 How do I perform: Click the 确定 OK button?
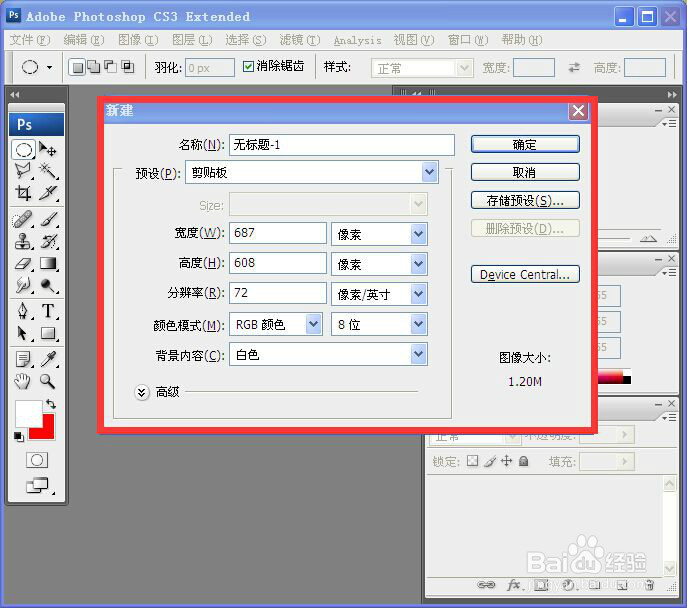[525, 144]
